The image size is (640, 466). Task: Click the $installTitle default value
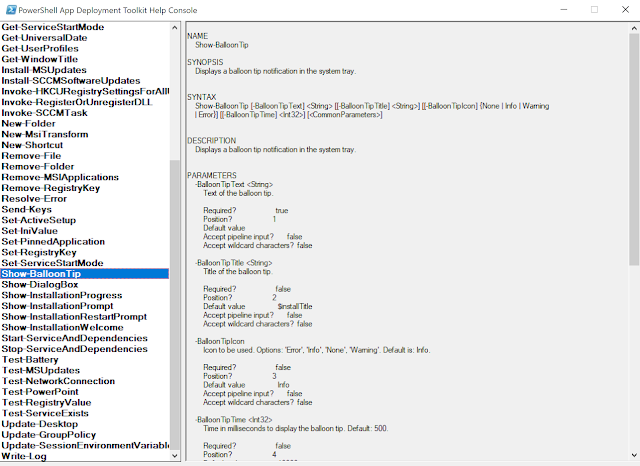tap(295, 306)
